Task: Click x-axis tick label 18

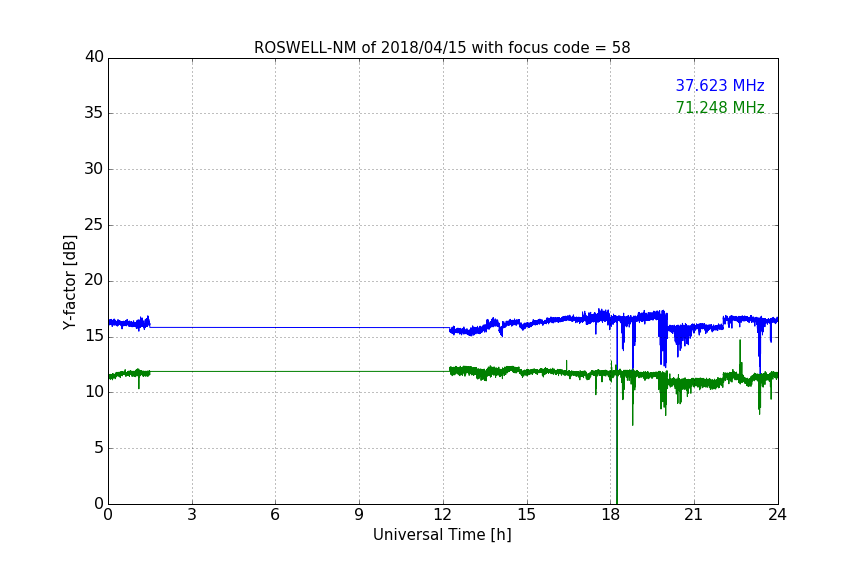Action: [x=611, y=515]
